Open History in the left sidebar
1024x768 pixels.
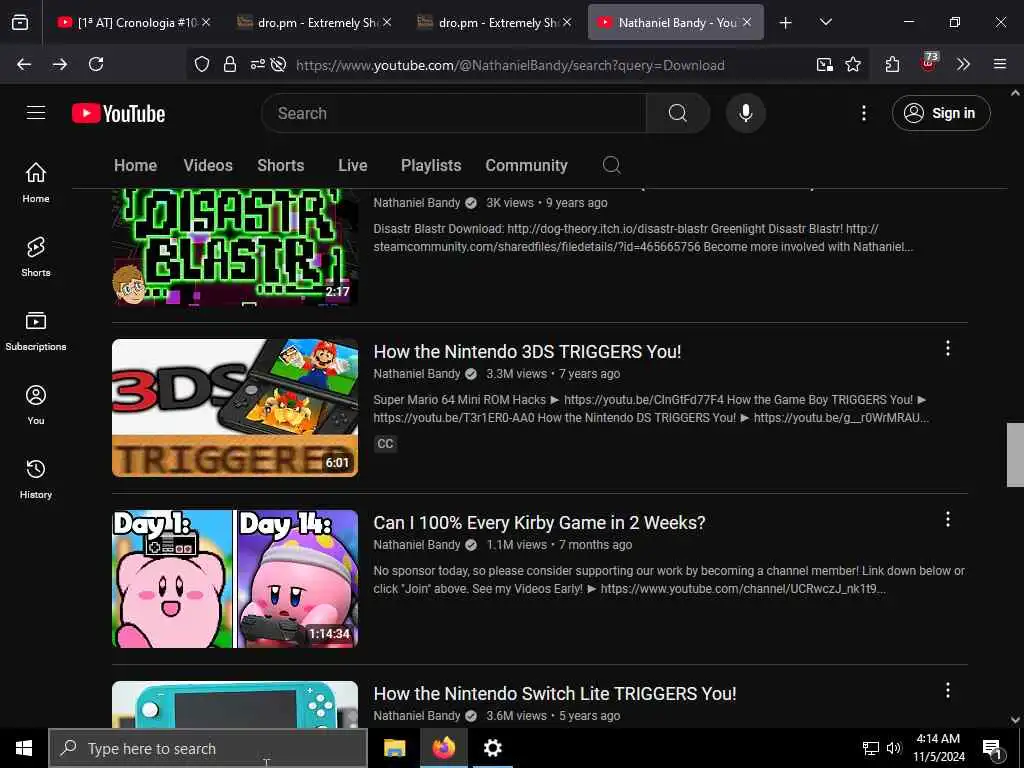tap(36, 479)
